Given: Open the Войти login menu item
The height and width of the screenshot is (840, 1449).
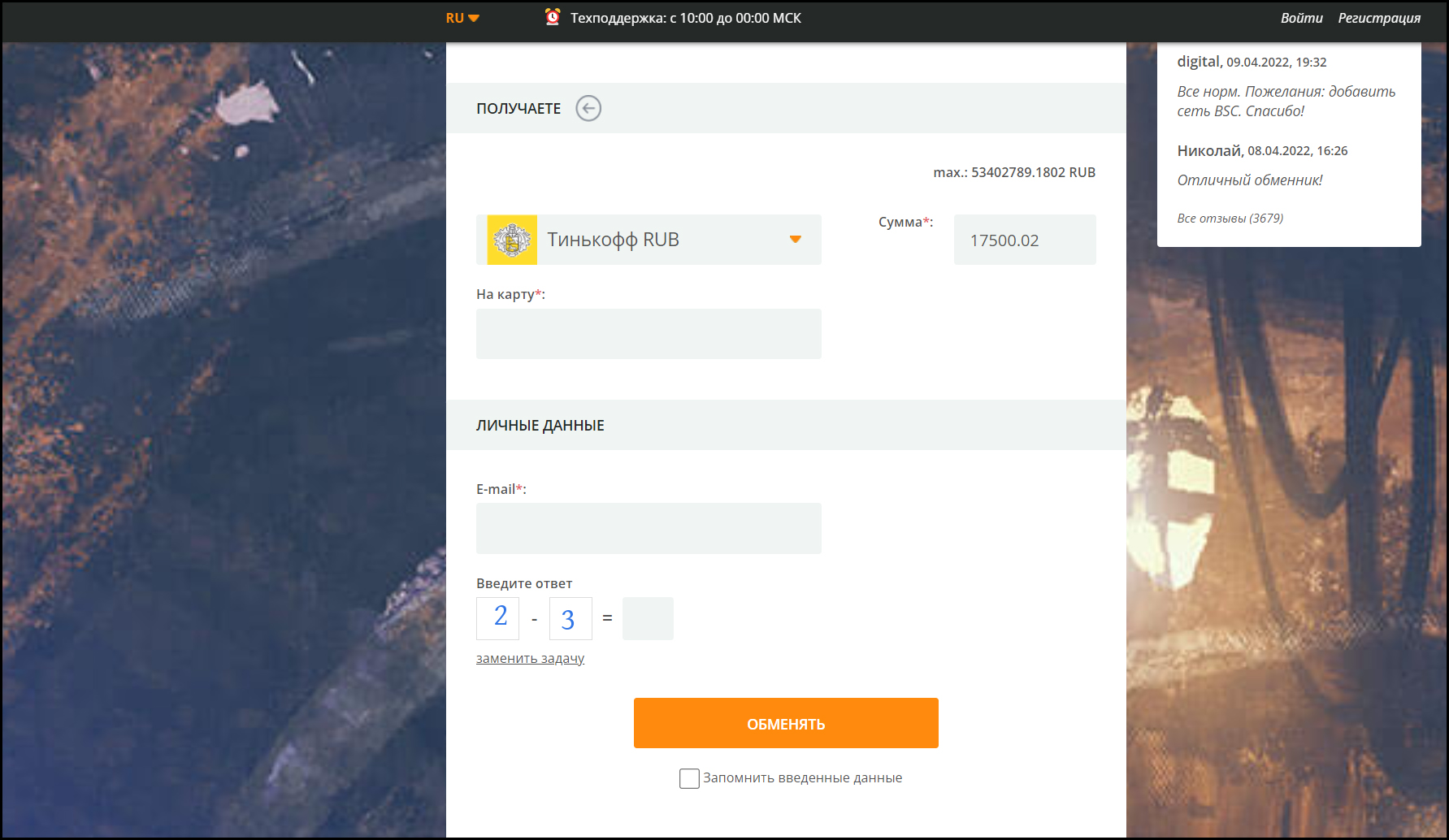Looking at the screenshot, I should (1301, 18).
